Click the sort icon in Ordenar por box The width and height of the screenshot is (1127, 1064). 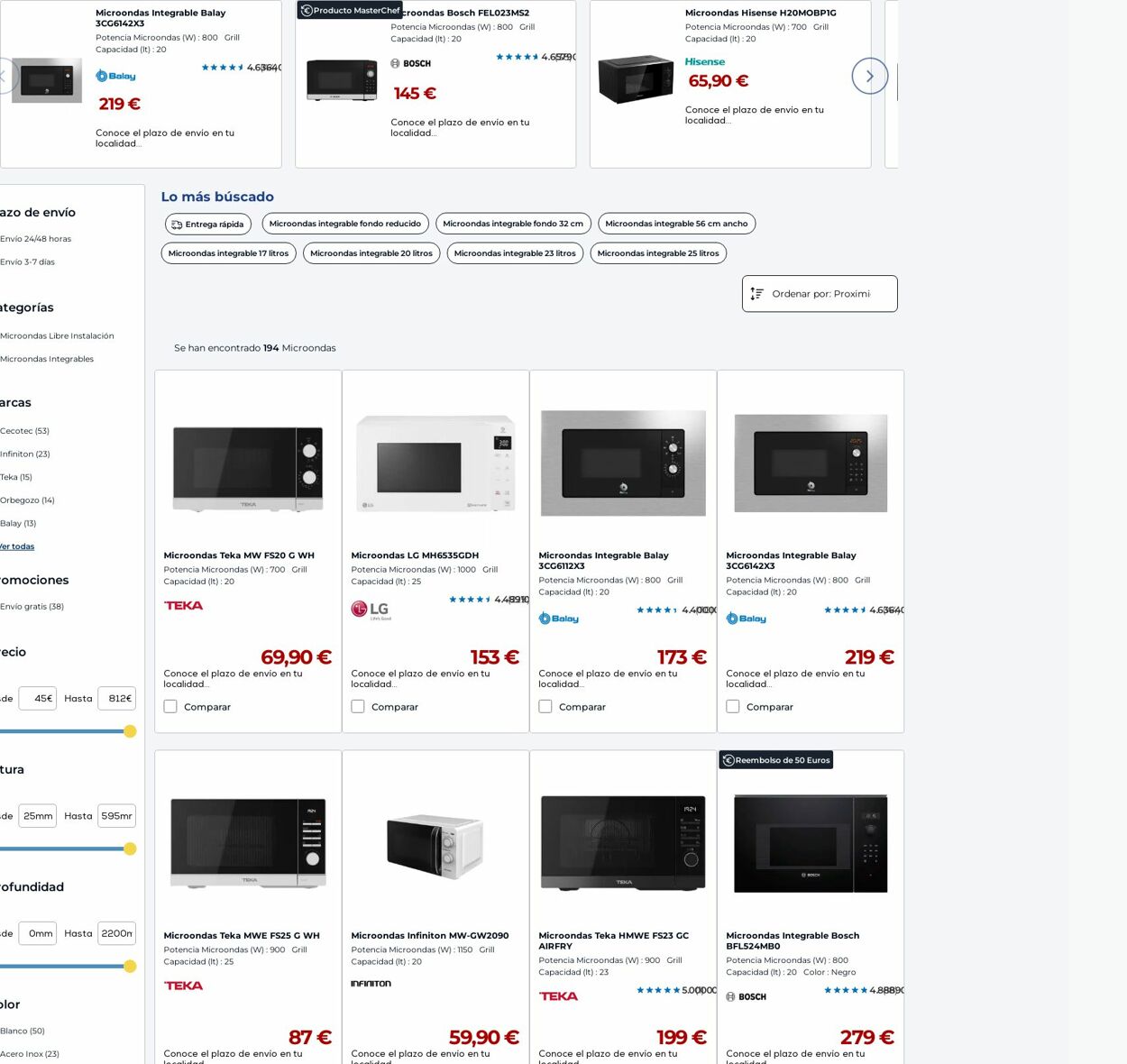(x=756, y=294)
